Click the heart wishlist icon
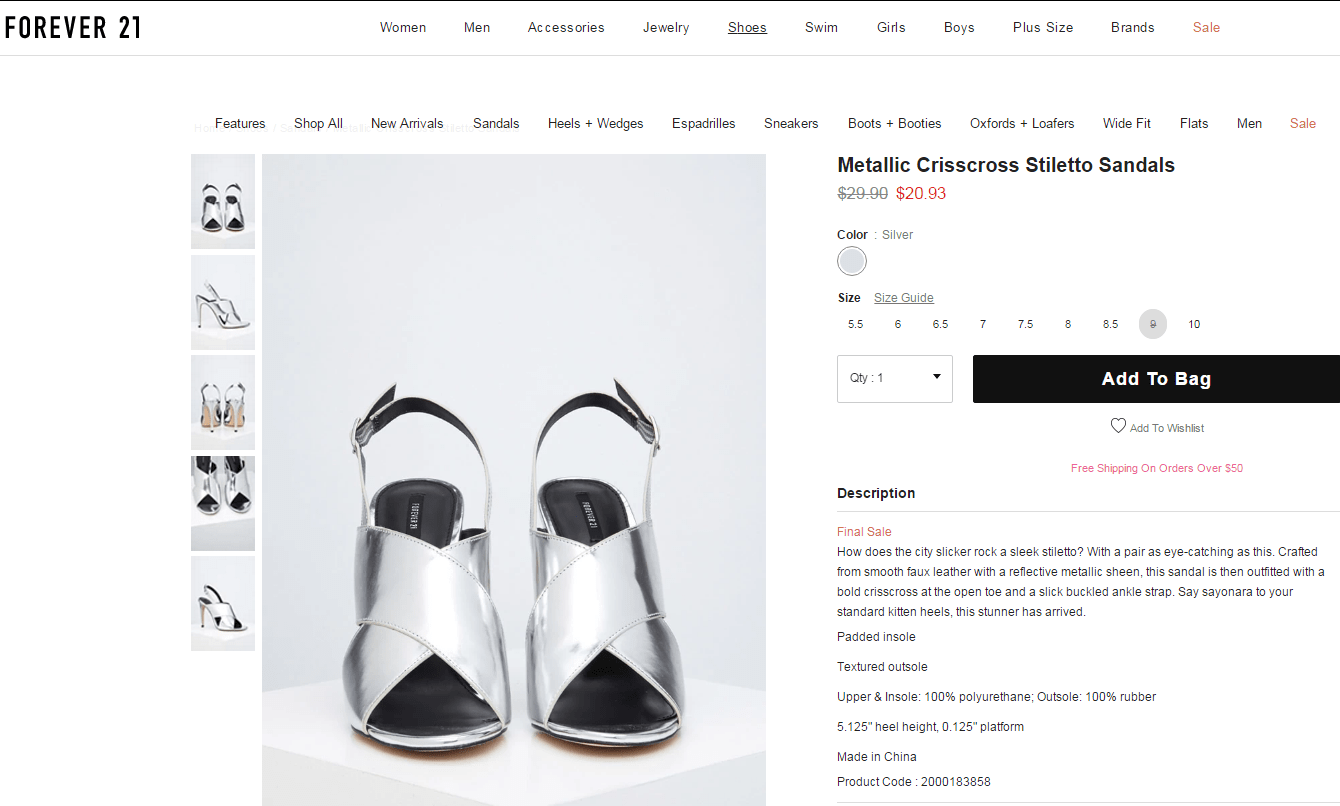This screenshot has height=806, width=1340. coord(1118,426)
